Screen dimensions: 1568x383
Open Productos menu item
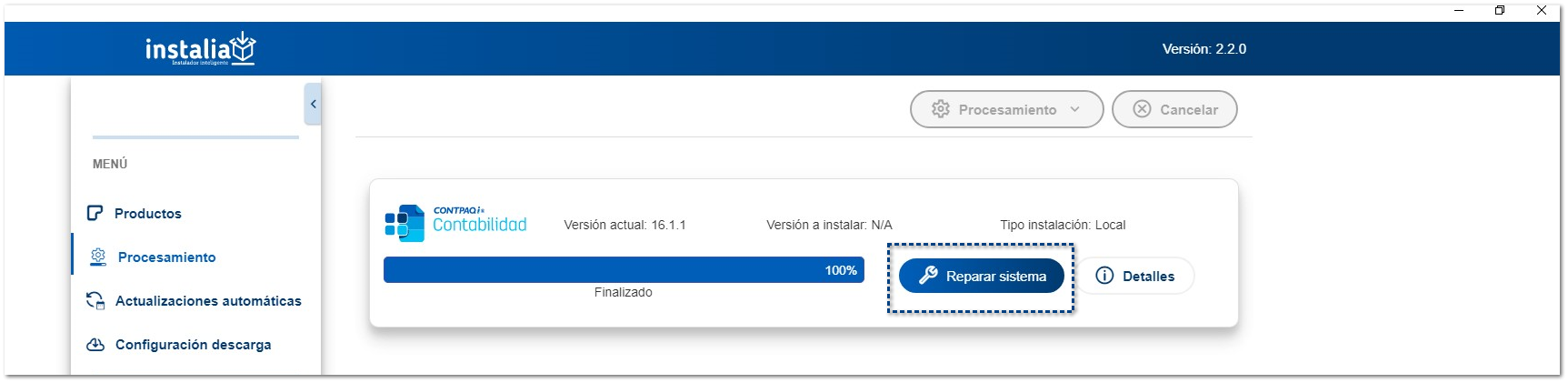pos(148,214)
